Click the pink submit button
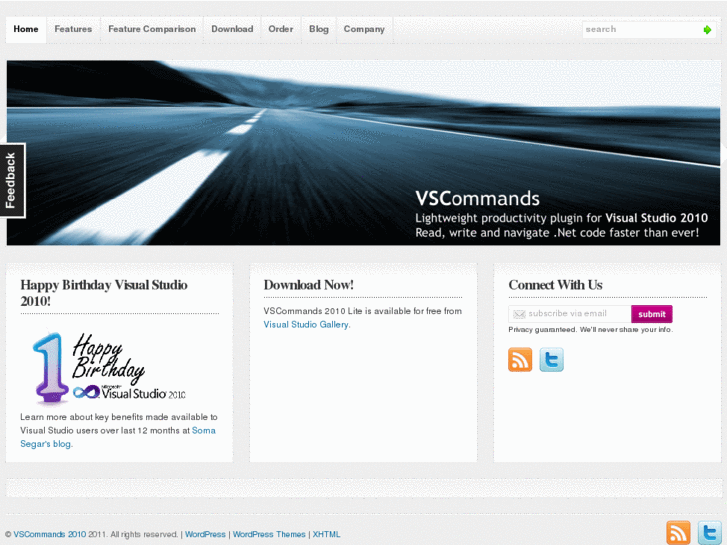The width and height of the screenshot is (727, 545). (x=651, y=314)
